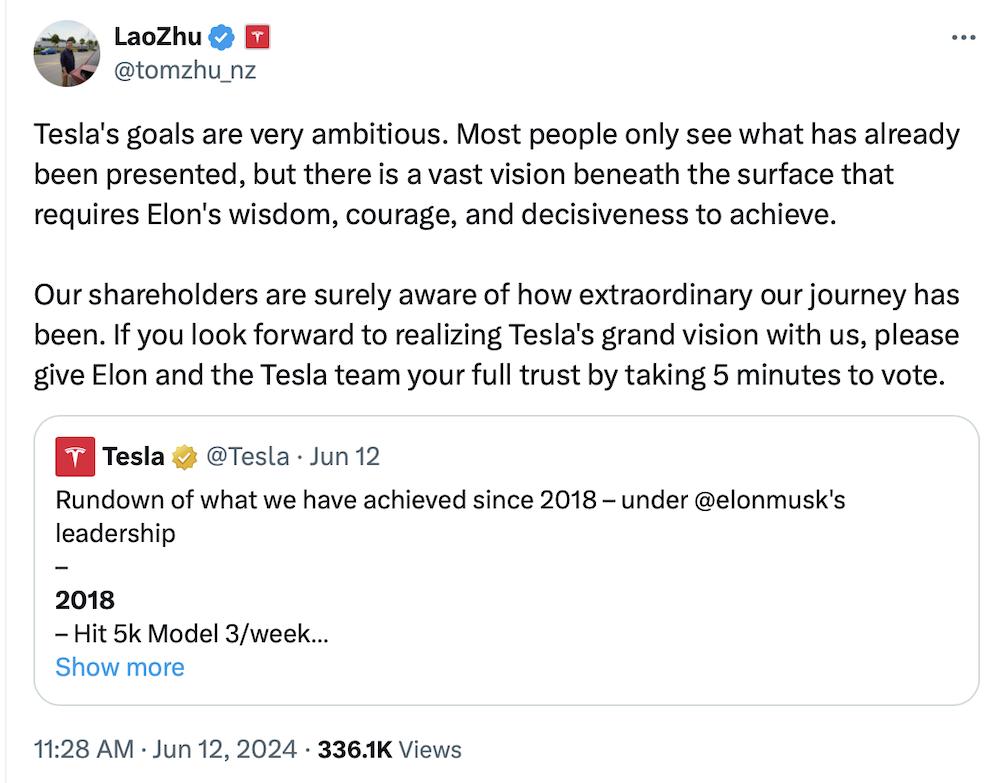Click the Hit 5k Model 3/week line

(190, 633)
